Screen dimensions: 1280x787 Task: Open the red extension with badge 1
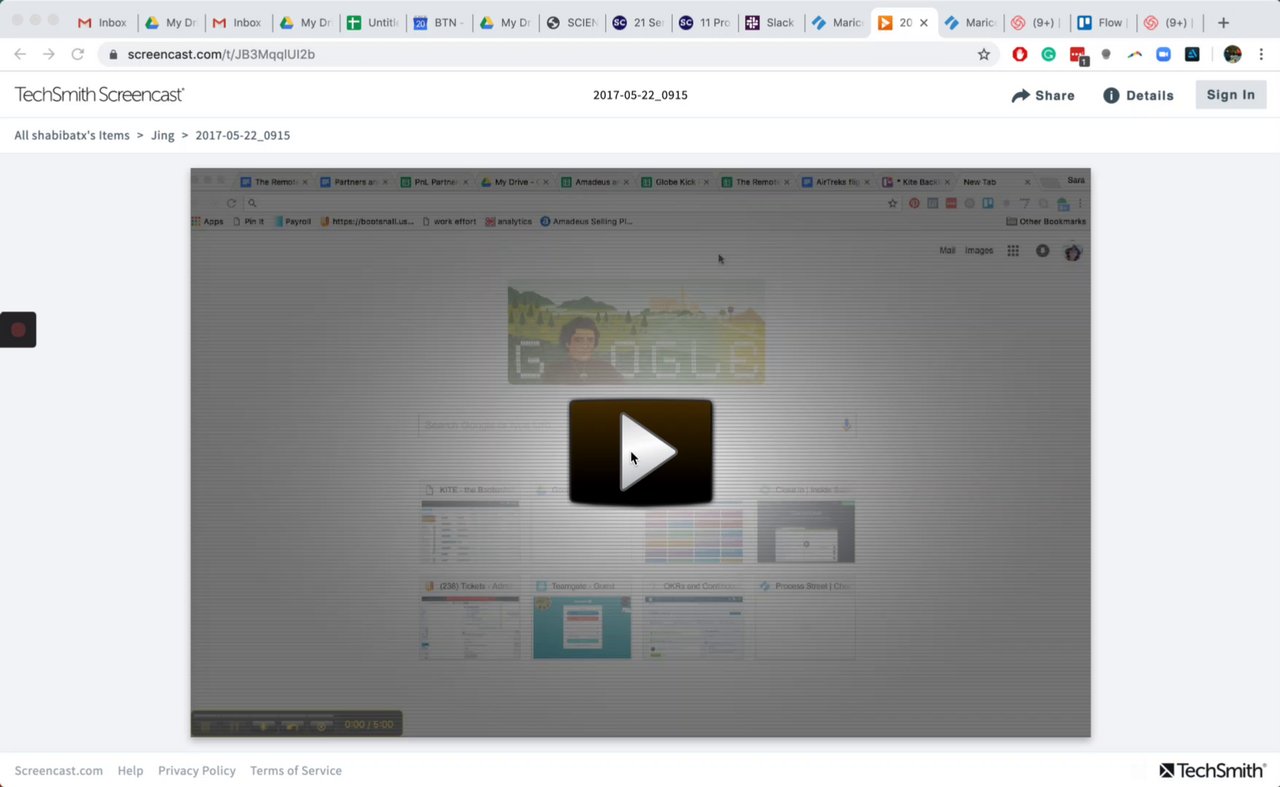(1078, 55)
